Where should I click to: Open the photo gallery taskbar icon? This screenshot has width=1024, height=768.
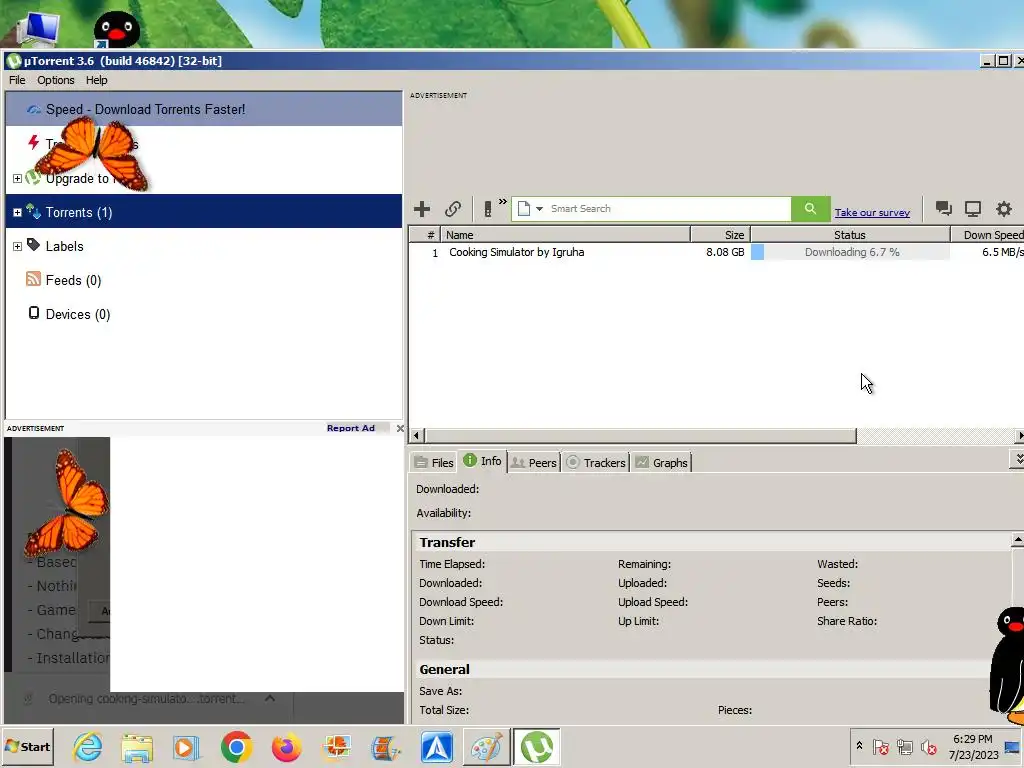(x=337, y=747)
